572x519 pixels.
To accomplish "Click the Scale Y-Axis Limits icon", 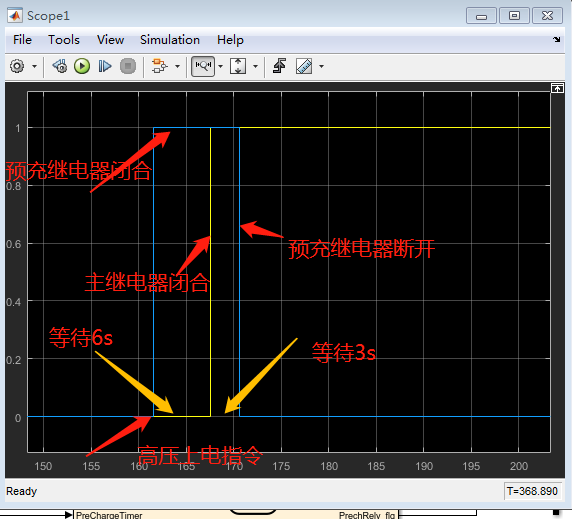I will tap(238, 66).
